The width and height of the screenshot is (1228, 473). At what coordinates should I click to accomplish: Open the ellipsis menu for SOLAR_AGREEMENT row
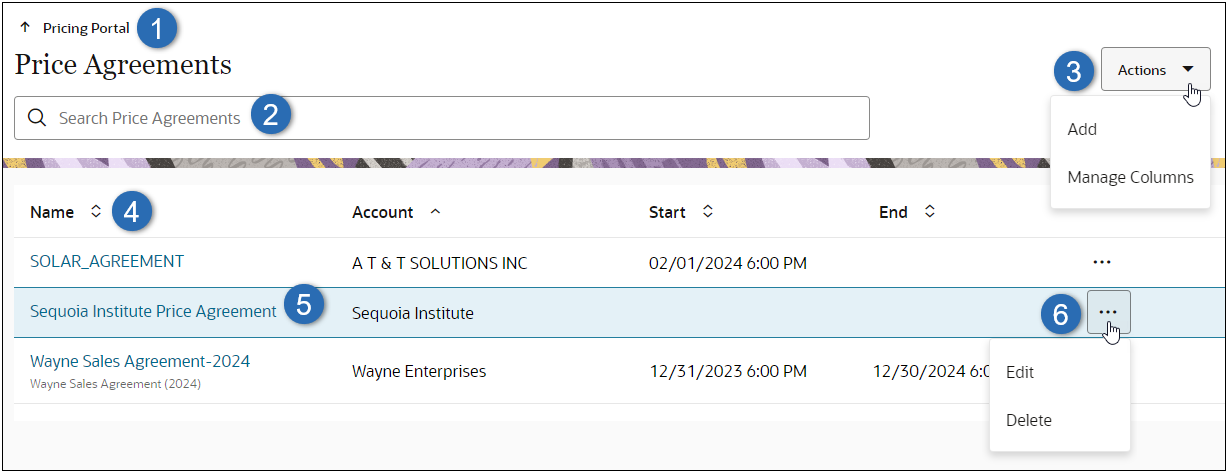point(1102,262)
